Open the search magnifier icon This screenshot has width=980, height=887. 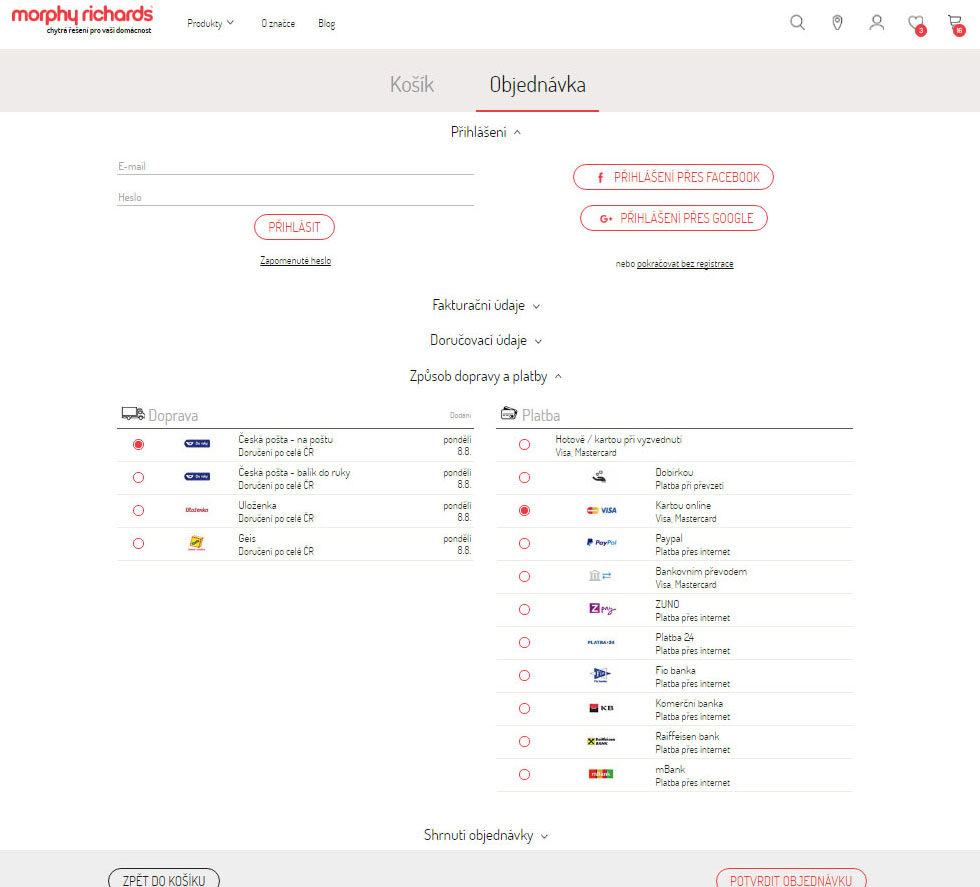(x=797, y=23)
